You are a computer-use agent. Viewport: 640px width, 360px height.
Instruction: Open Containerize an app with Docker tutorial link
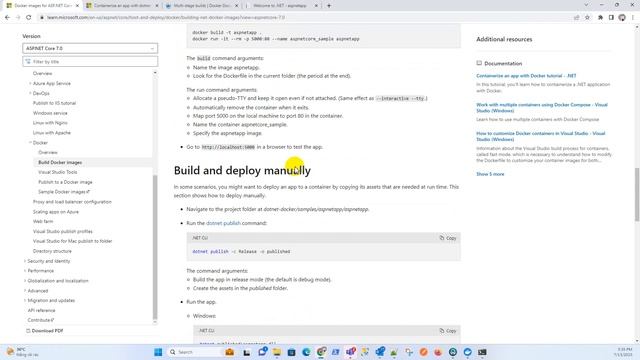[x=526, y=76]
